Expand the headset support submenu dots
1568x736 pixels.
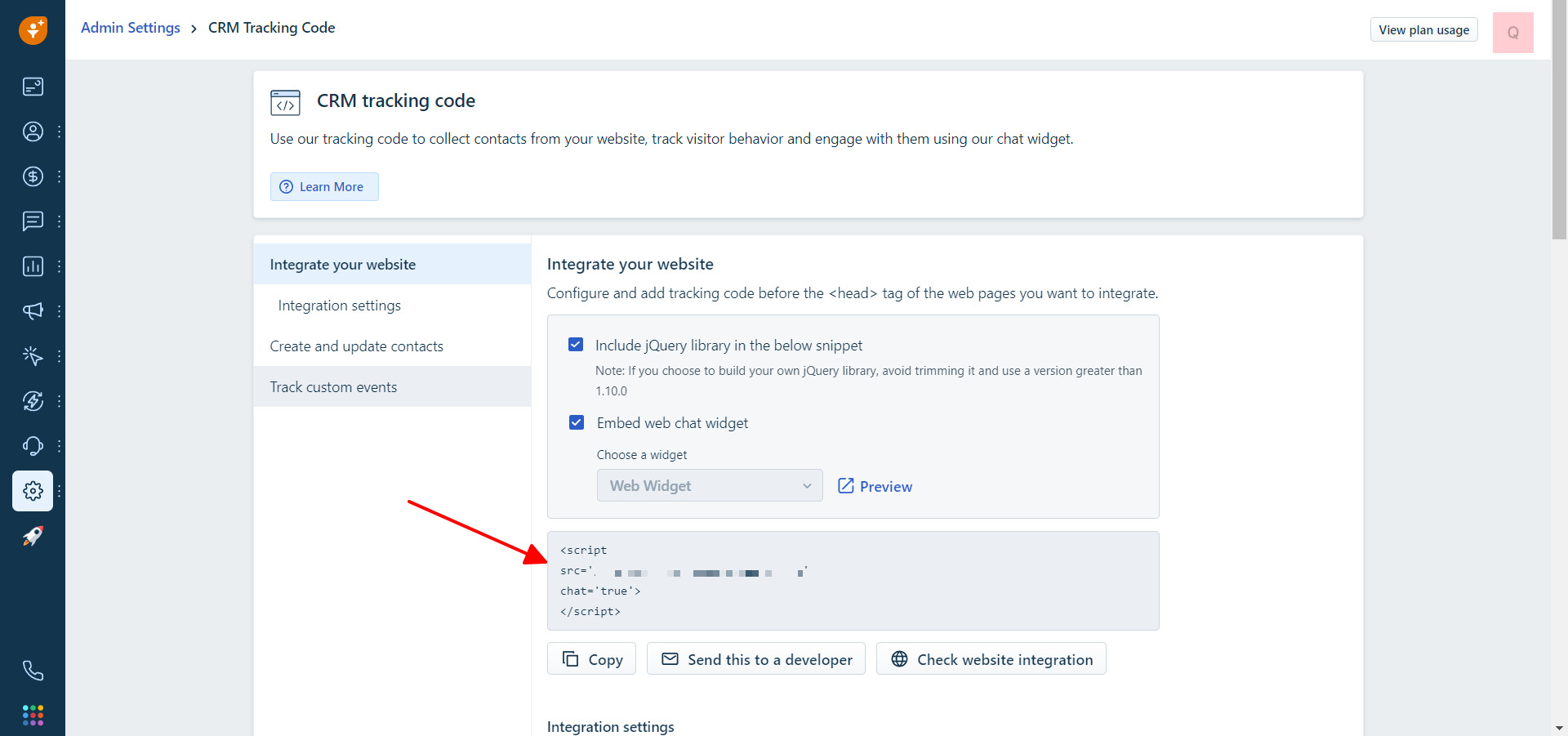coord(59,446)
